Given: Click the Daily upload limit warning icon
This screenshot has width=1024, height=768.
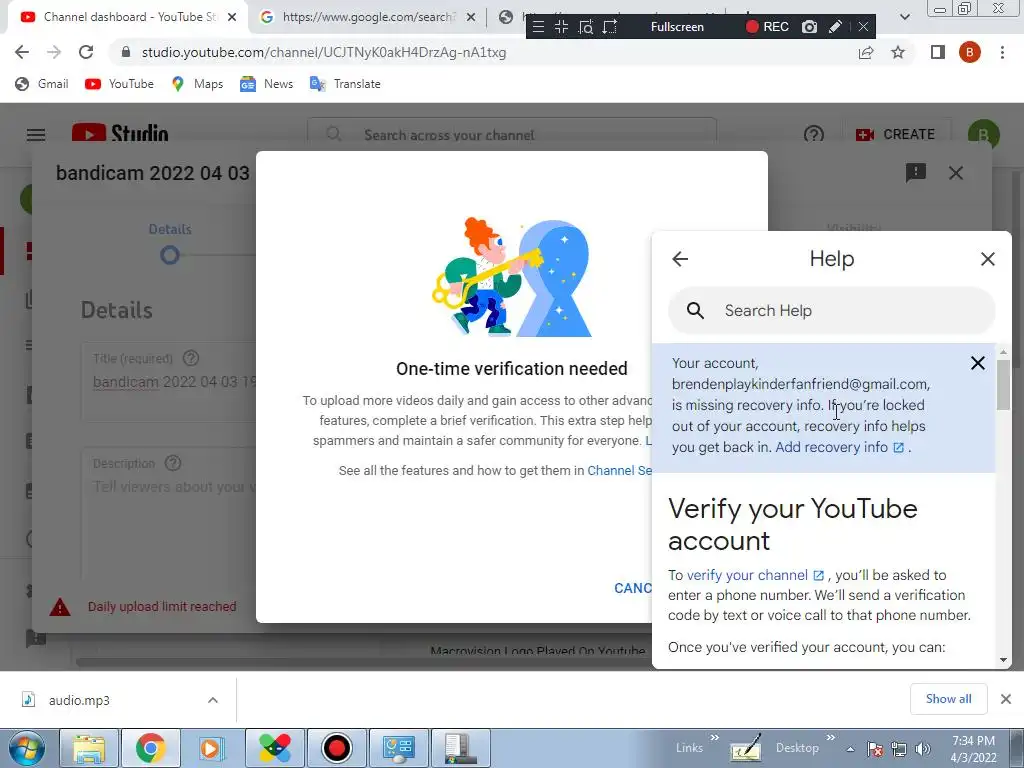Looking at the screenshot, I should point(59,607).
